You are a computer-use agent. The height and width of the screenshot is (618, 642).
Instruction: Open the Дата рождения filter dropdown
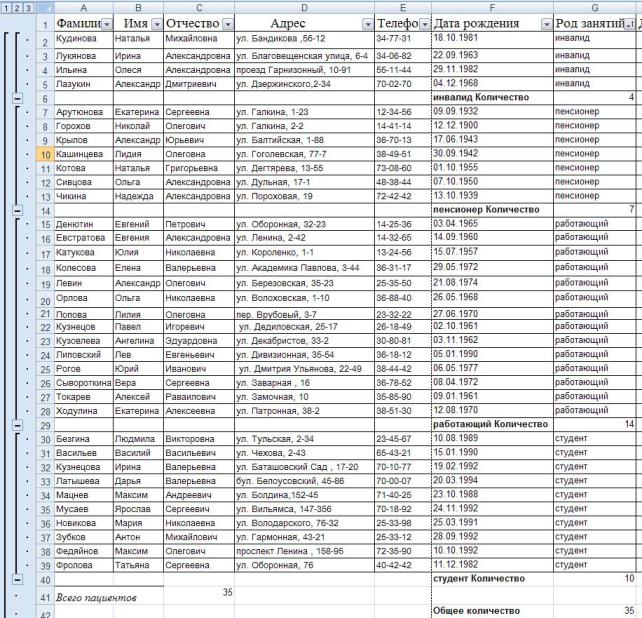(547, 25)
